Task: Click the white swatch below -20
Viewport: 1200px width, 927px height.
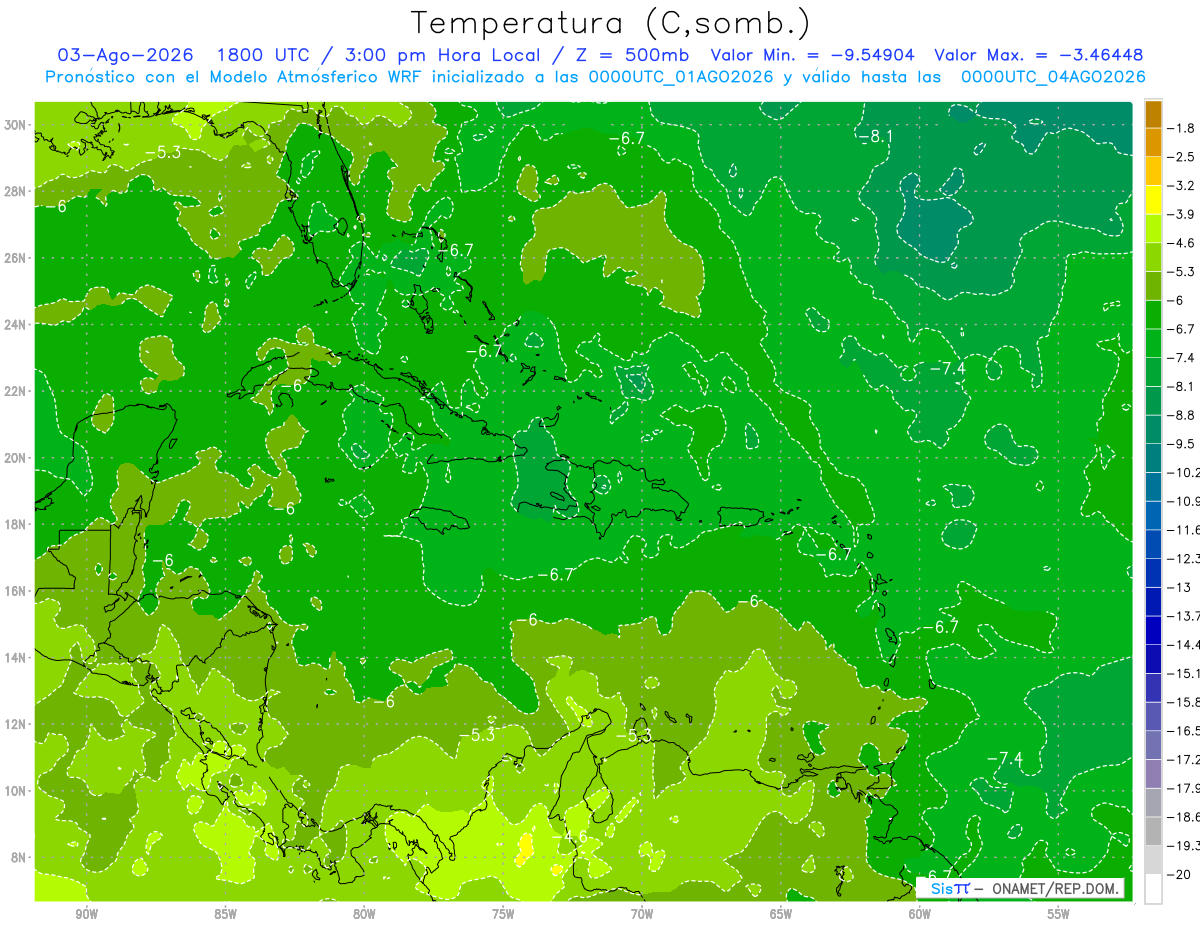Action: pyautogui.click(x=1153, y=888)
